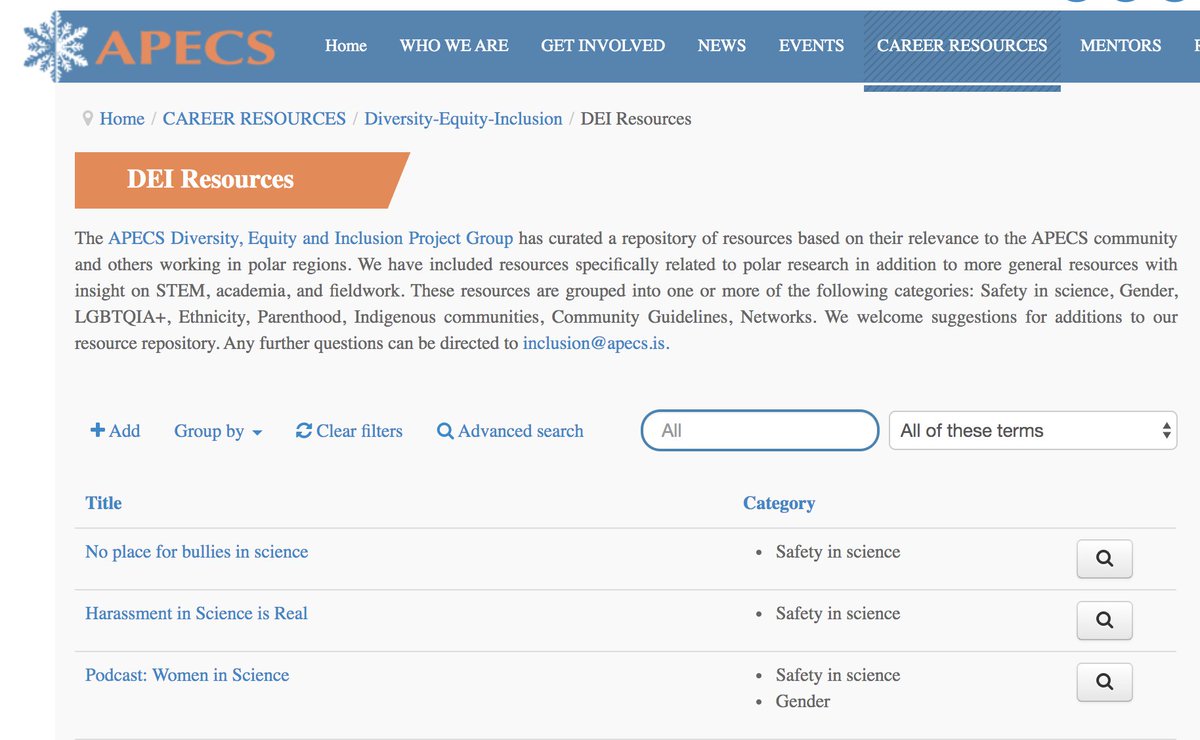
Task: Open the Group by dropdown
Action: point(218,431)
